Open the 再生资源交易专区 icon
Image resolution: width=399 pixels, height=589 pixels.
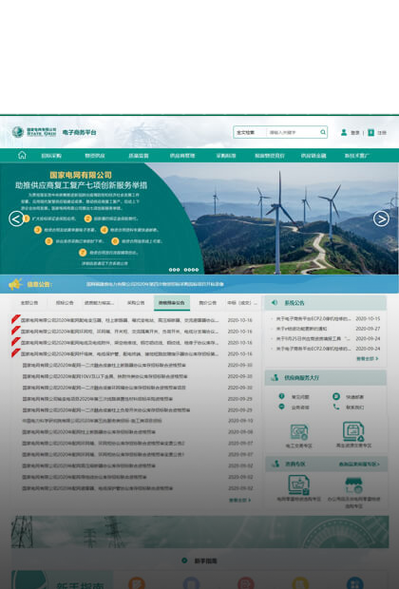click(353, 432)
